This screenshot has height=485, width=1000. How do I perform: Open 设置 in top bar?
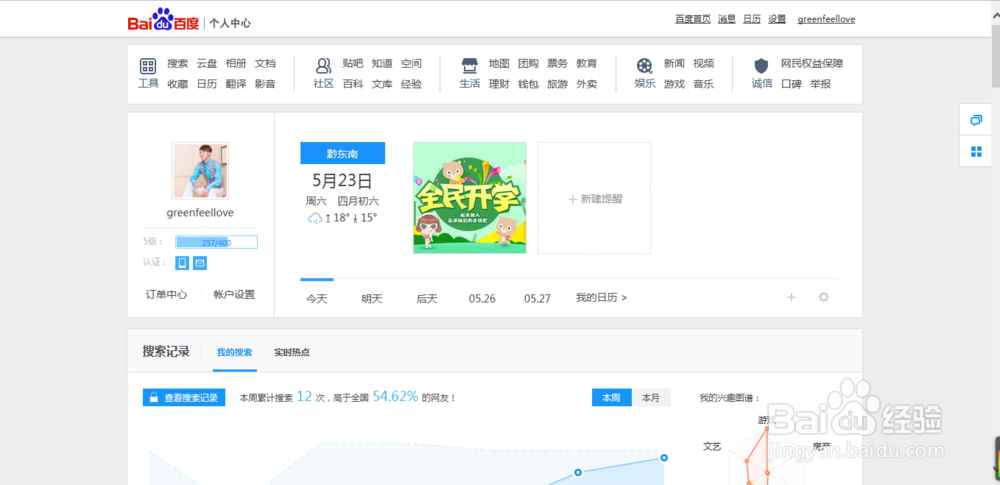[x=777, y=19]
